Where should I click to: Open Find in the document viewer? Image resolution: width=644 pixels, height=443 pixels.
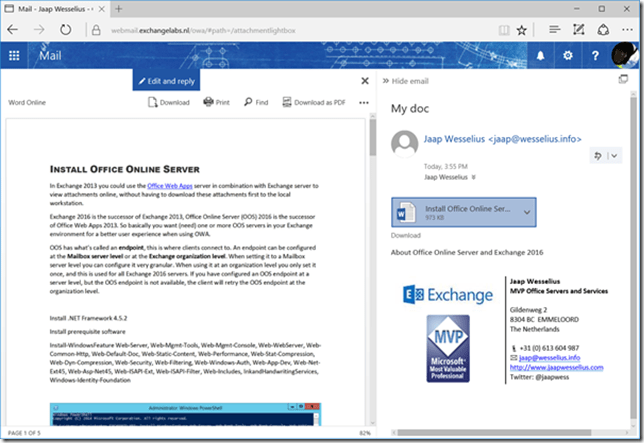click(x=255, y=102)
